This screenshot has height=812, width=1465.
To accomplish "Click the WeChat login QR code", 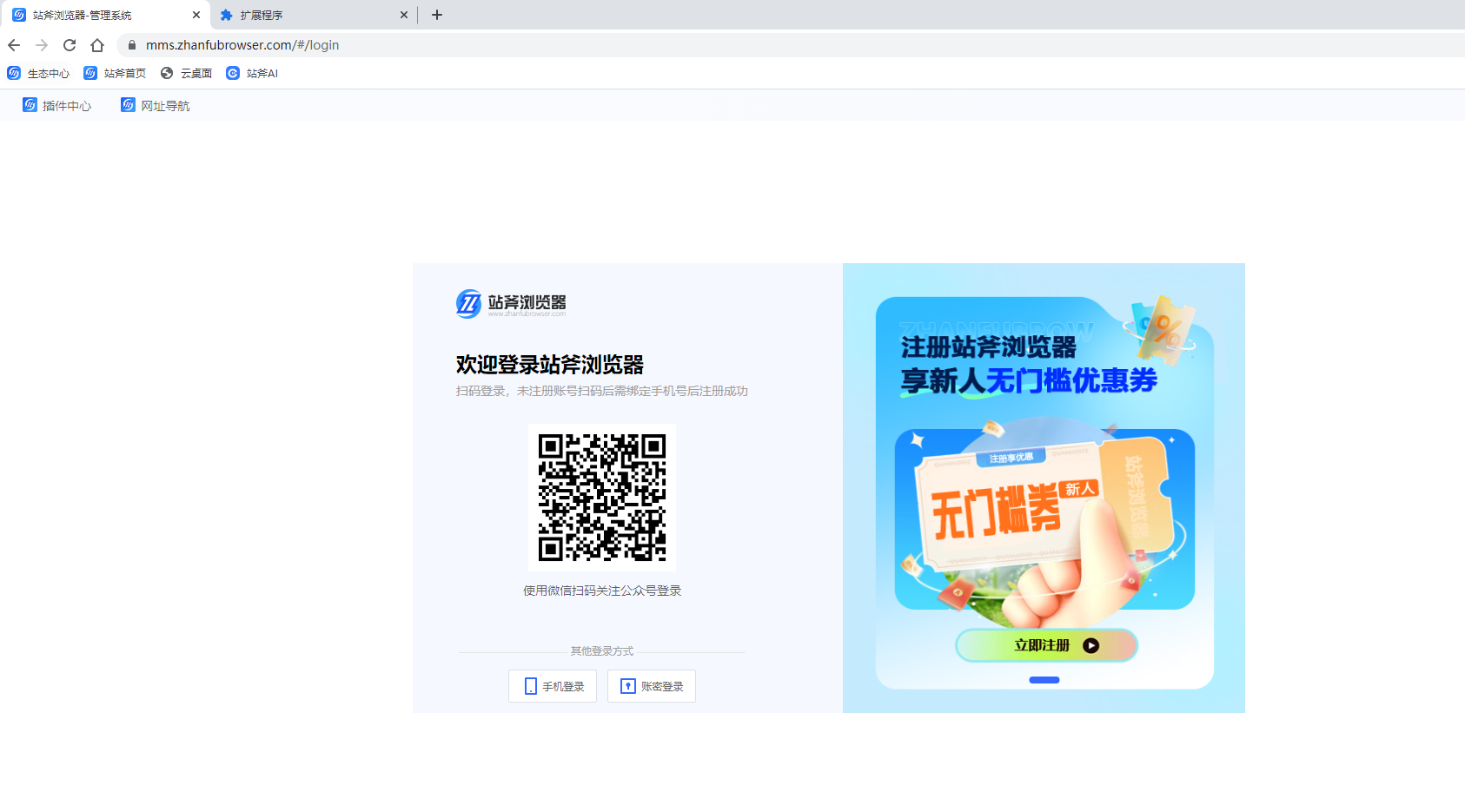I will 602,498.
